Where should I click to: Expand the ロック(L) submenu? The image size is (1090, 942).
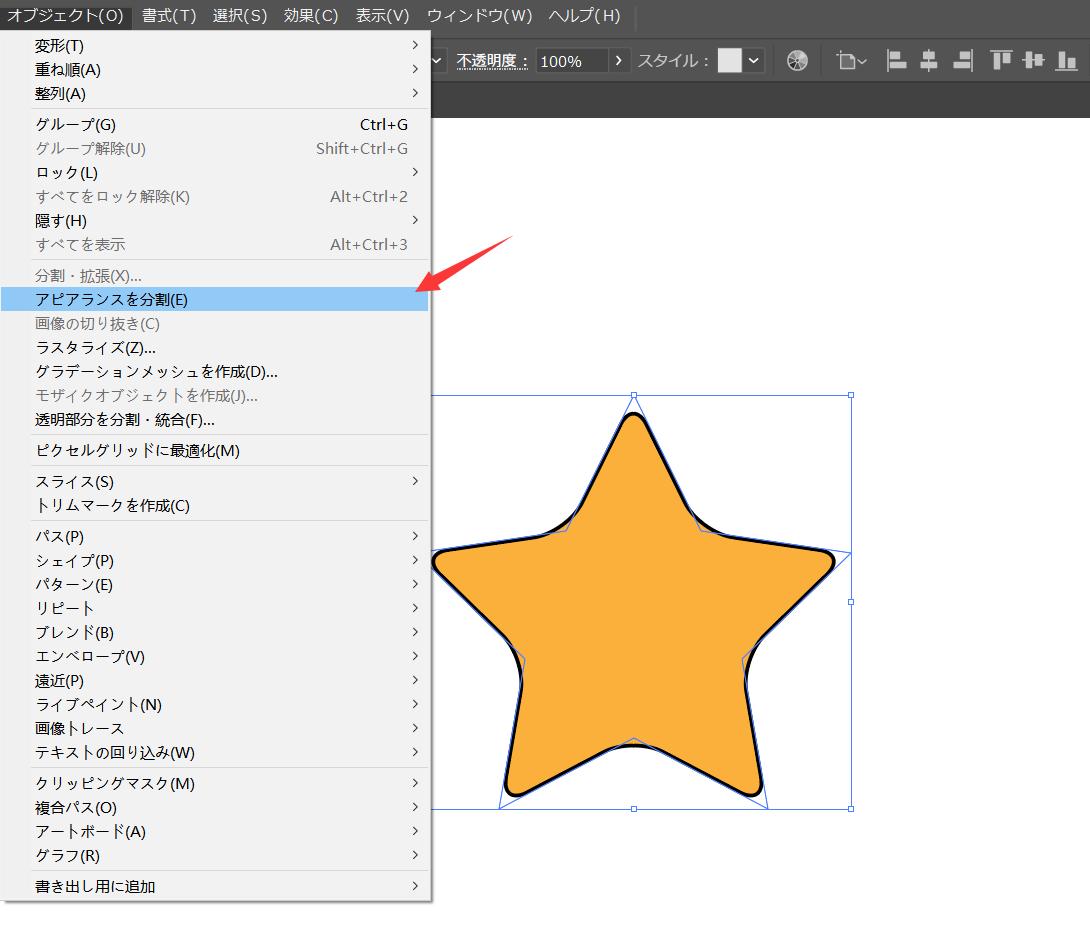point(215,172)
